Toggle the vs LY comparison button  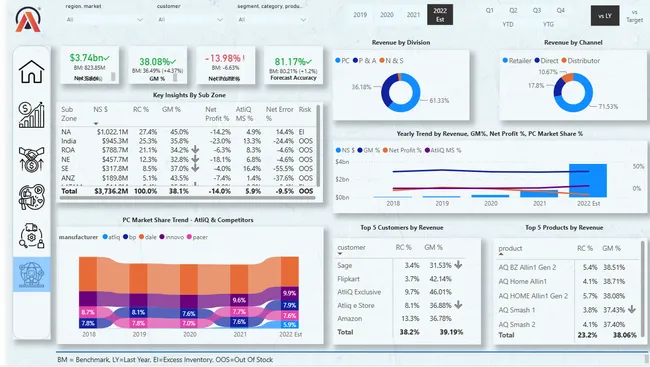(x=605, y=16)
